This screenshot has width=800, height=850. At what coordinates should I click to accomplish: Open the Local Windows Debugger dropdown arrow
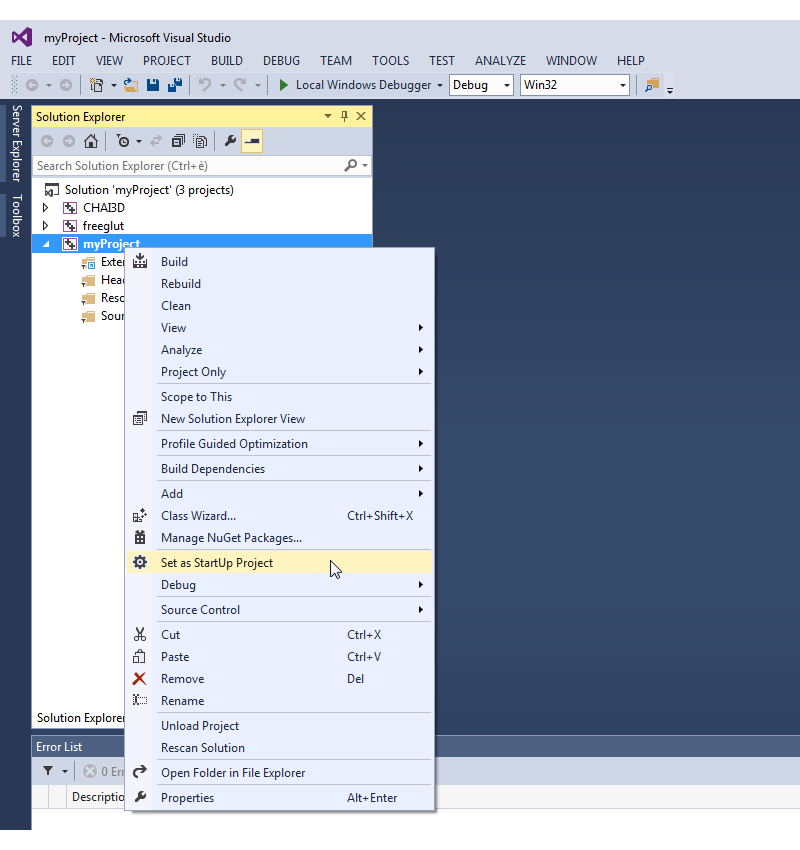[x=440, y=86]
